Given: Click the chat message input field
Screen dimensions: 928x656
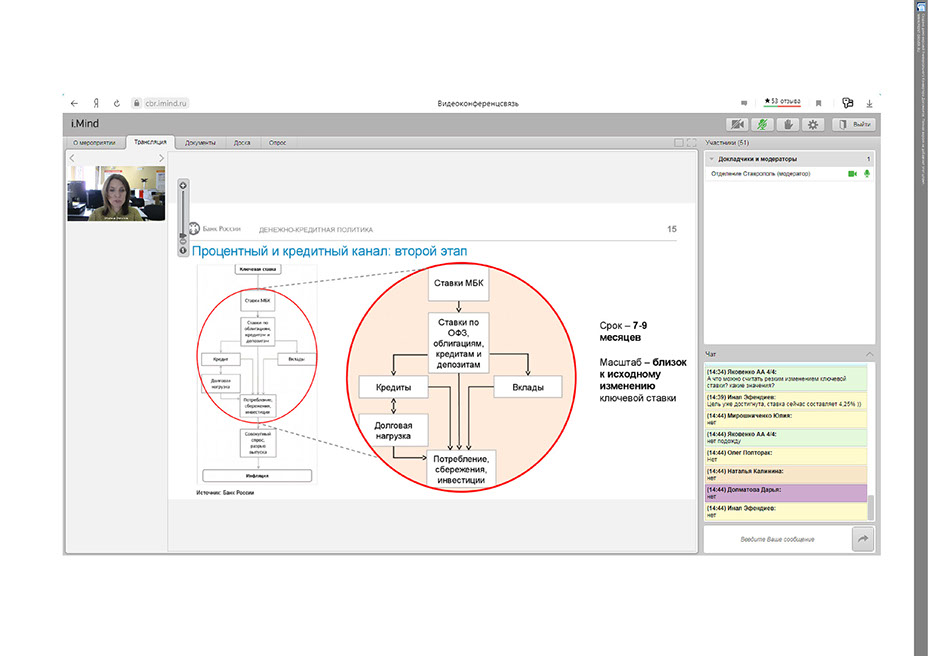Looking at the screenshot, I should [776, 539].
